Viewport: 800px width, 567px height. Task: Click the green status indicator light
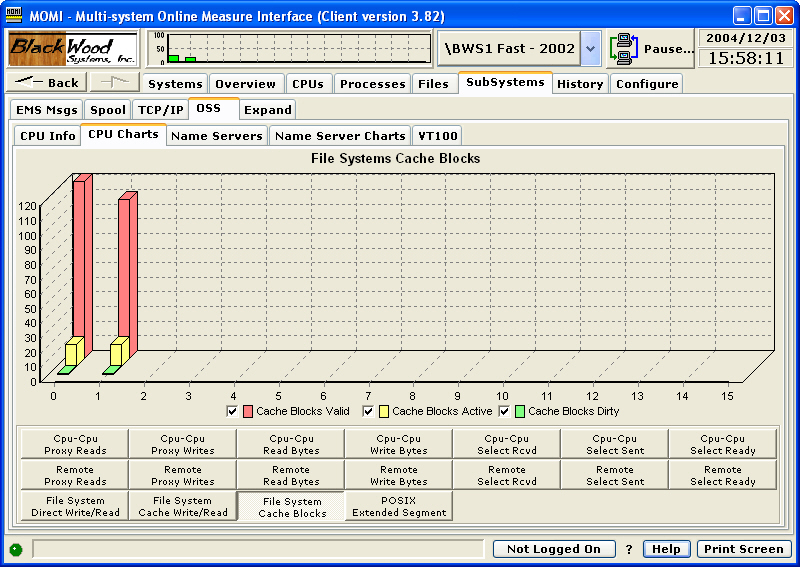point(15,549)
